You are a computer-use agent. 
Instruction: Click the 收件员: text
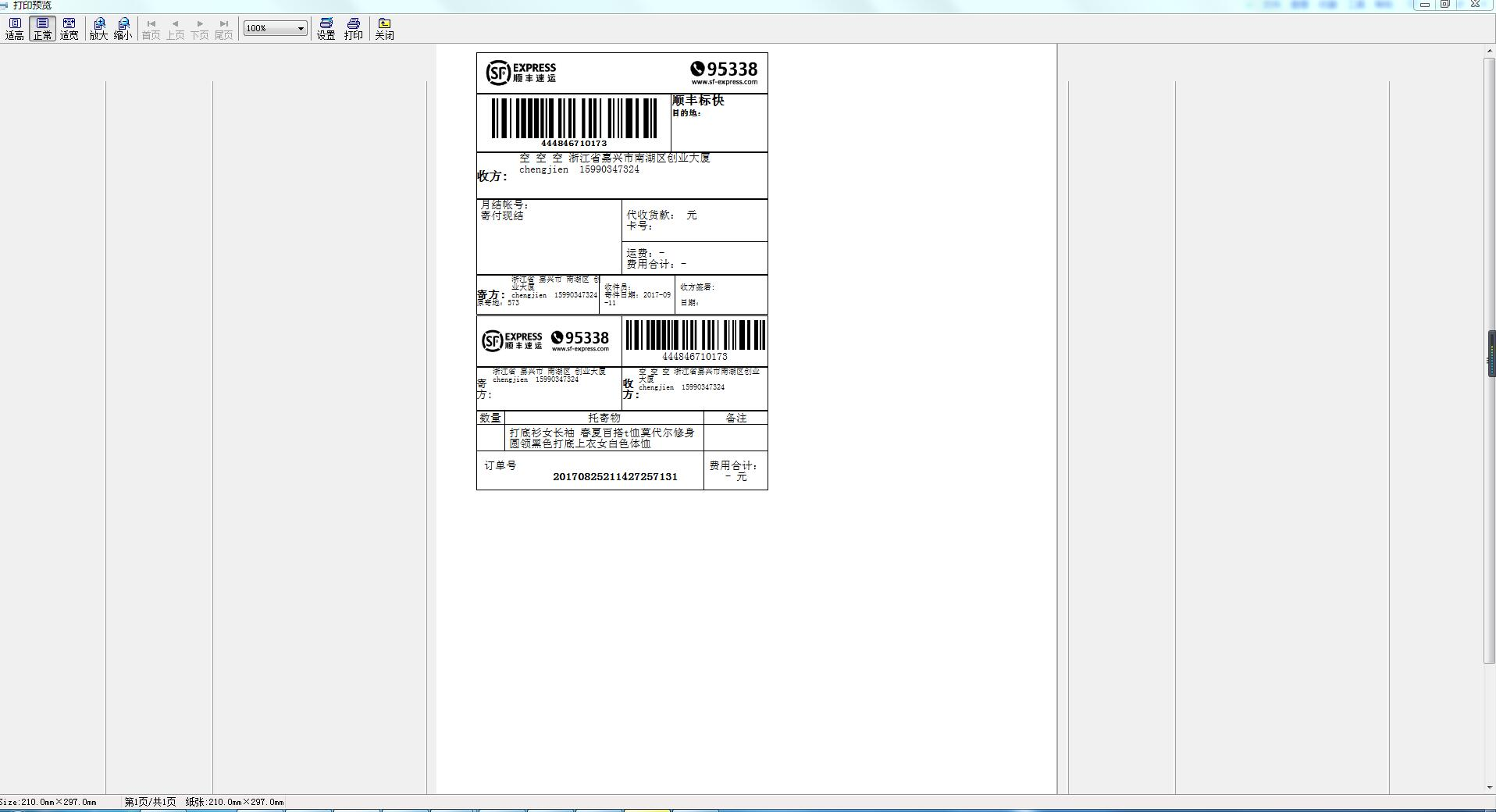(x=617, y=287)
